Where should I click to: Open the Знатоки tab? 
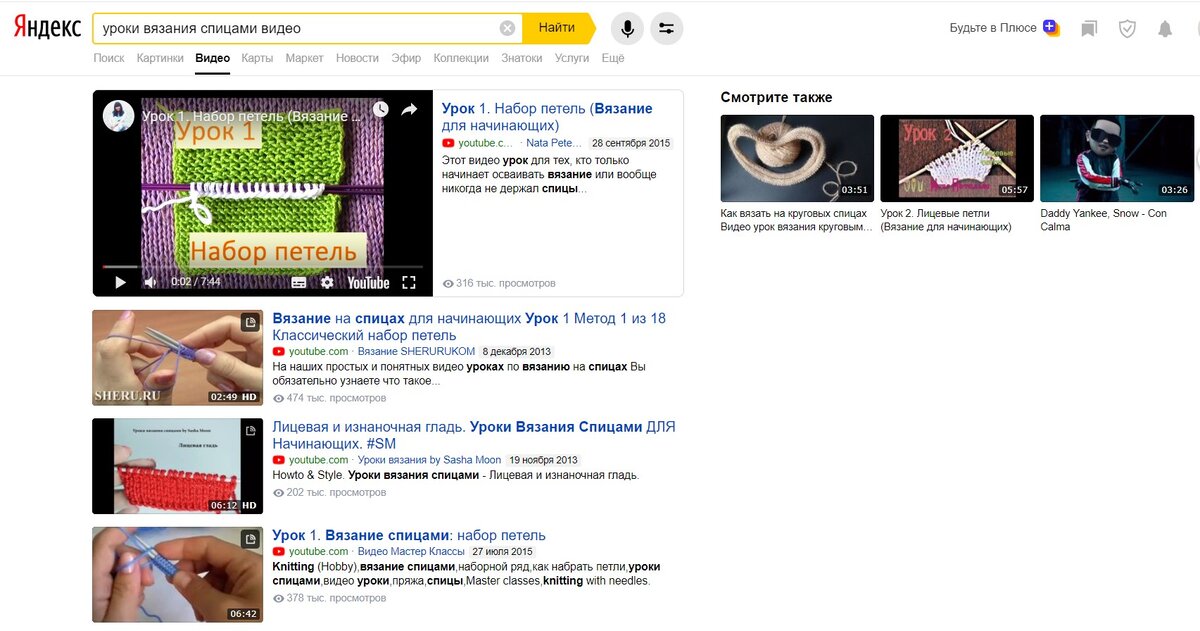click(x=522, y=58)
